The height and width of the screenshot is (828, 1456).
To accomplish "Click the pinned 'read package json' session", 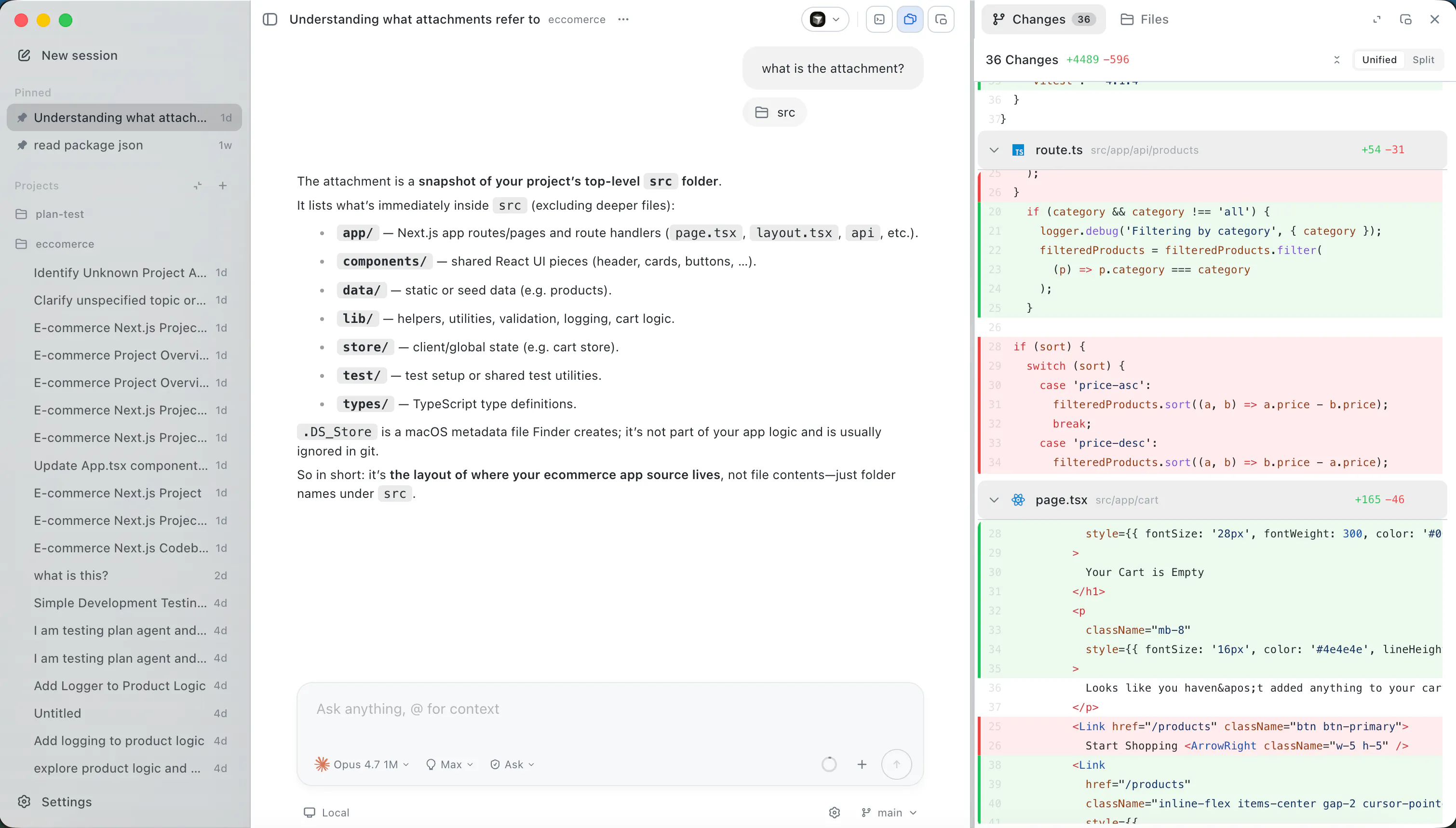I will click(x=124, y=145).
